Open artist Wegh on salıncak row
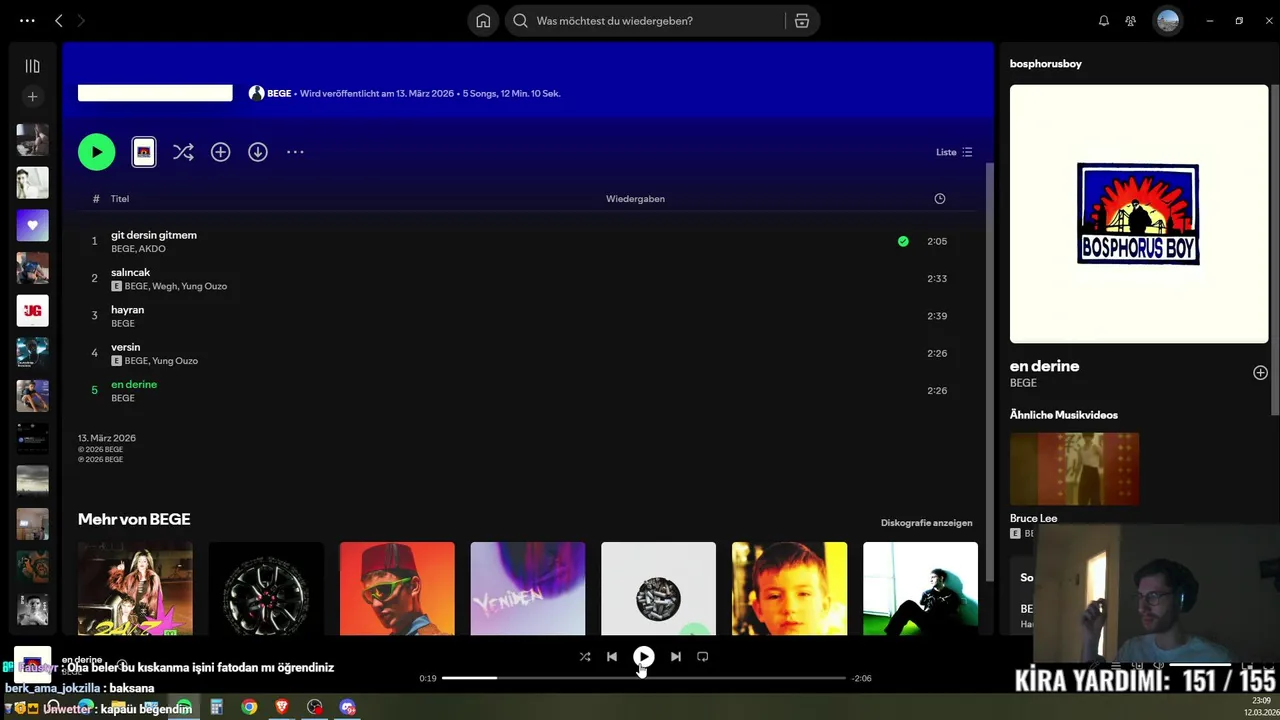The height and width of the screenshot is (720, 1280). point(164,286)
